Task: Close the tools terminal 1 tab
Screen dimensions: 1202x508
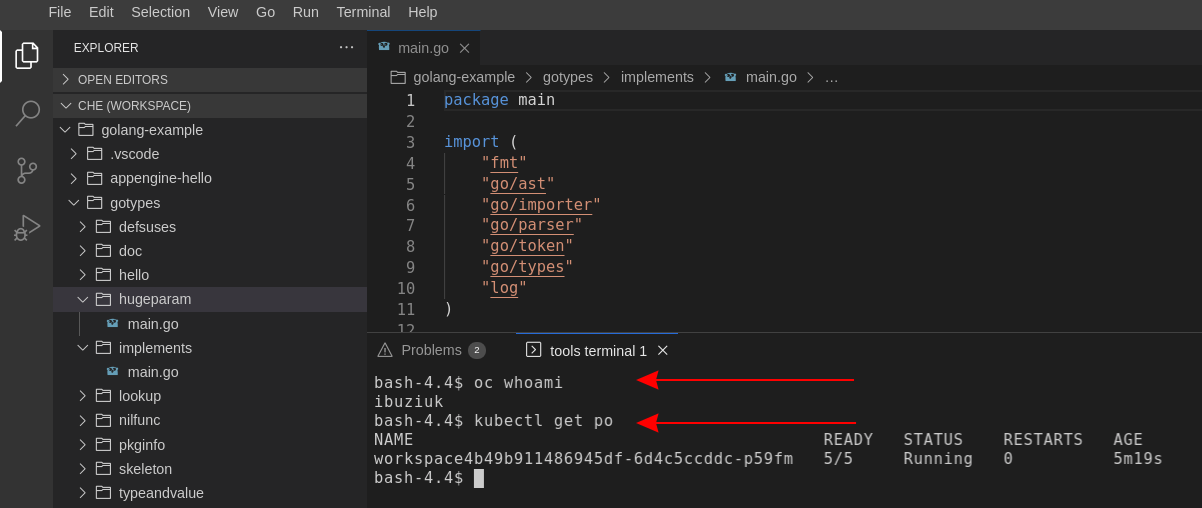Action: (662, 350)
